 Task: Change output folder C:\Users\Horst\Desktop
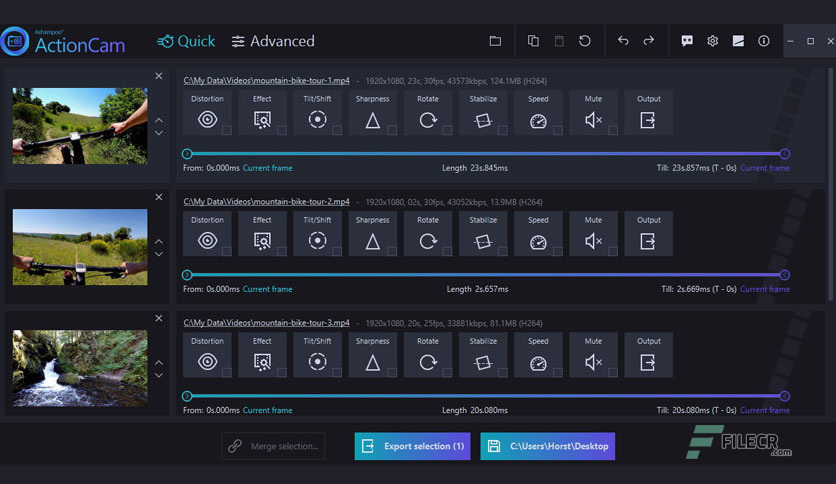[548, 446]
